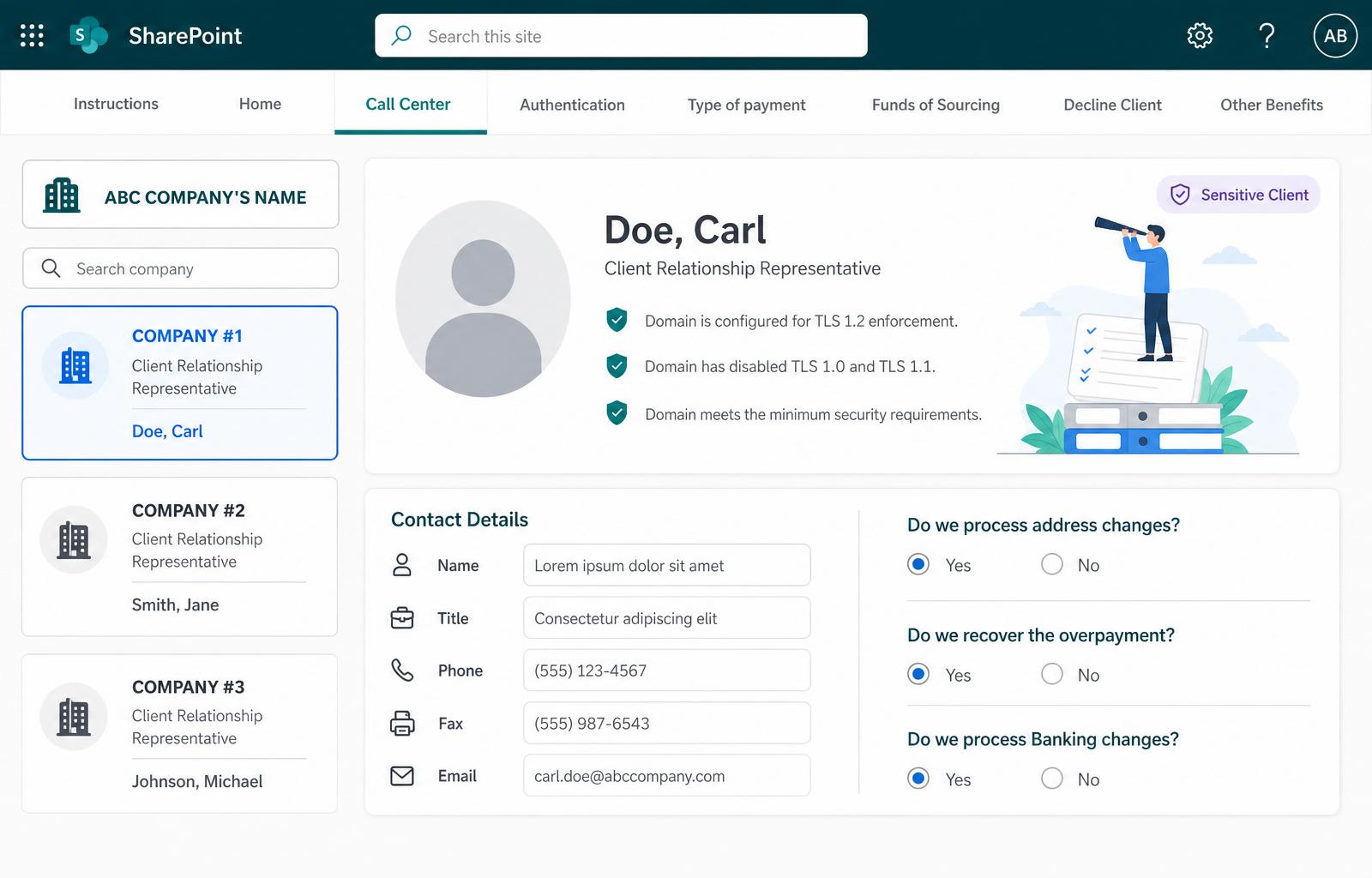The height and width of the screenshot is (878, 1372).
Task: Click the phone handset icon
Action: (x=402, y=670)
